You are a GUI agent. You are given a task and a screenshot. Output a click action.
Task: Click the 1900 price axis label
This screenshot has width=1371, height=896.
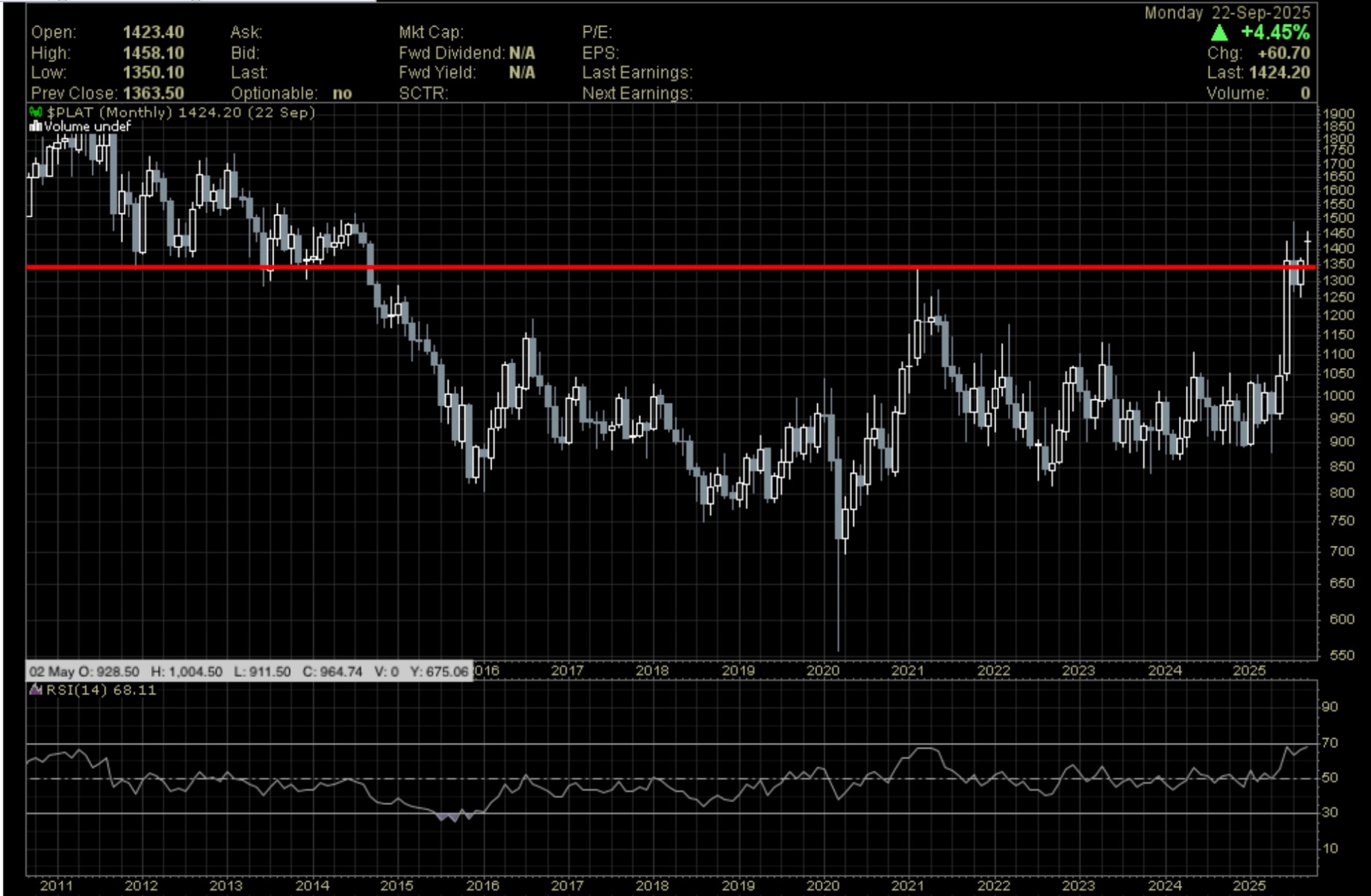tap(1338, 113)
